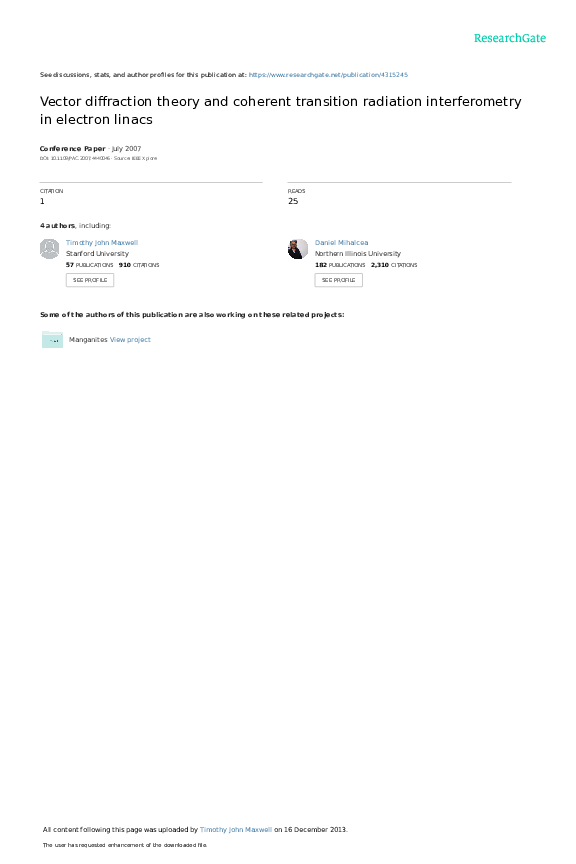Image resolution: width=576 pixels, height=864 pixels.
Task: Click See Profile button under Timothy John Maxwell
Action: coord(90,280)
